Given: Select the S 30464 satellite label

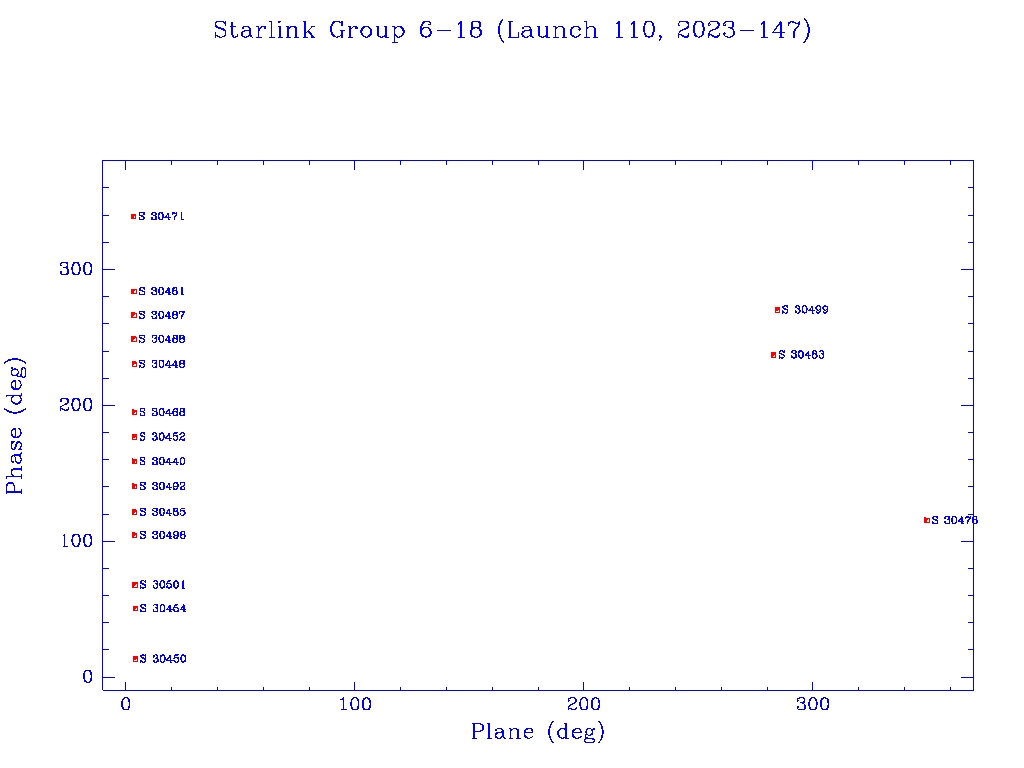Looking at the screenshot, I should (163, 609).
